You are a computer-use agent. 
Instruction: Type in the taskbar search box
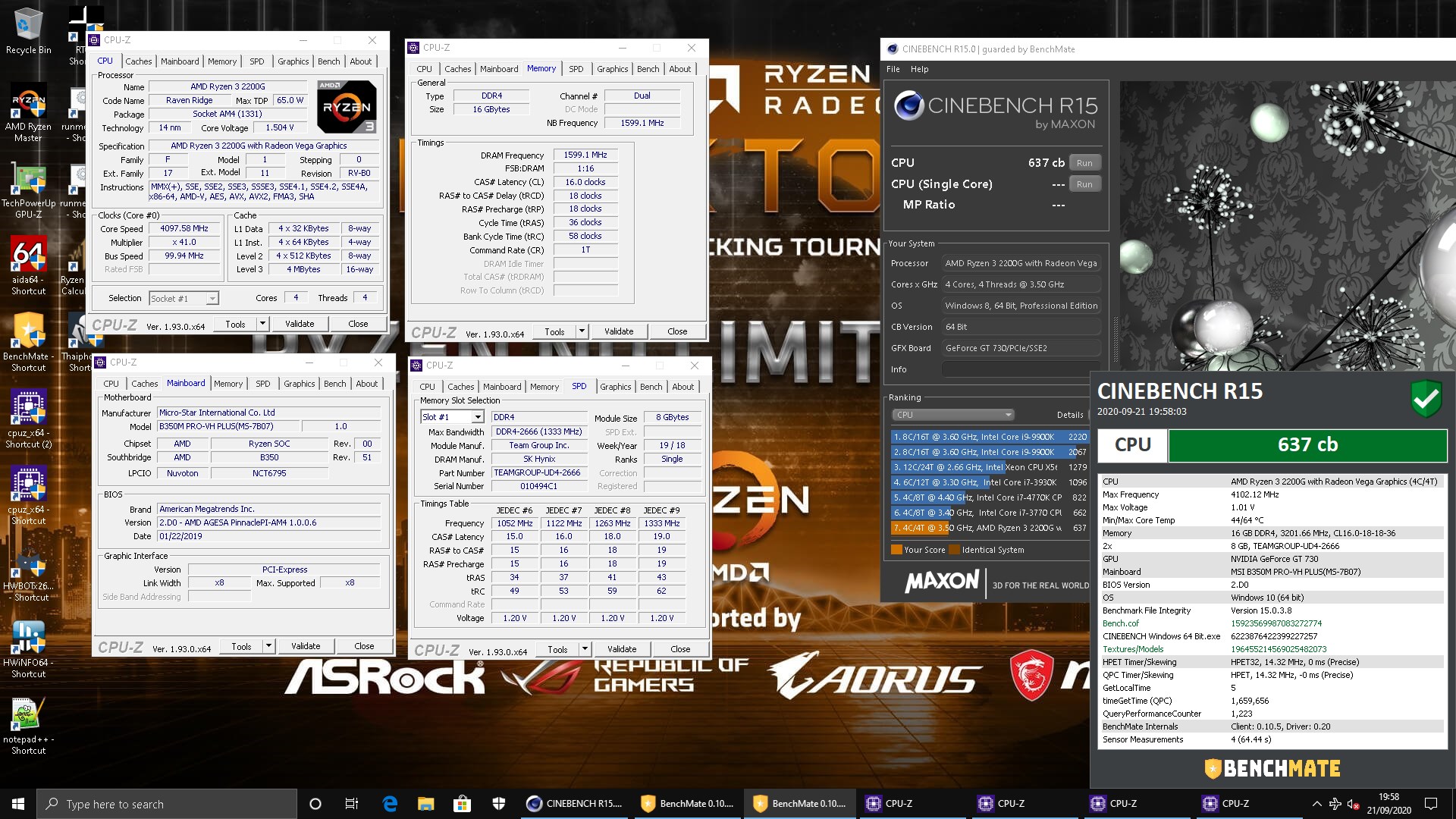pyautogui.click(x=167, y=804)
